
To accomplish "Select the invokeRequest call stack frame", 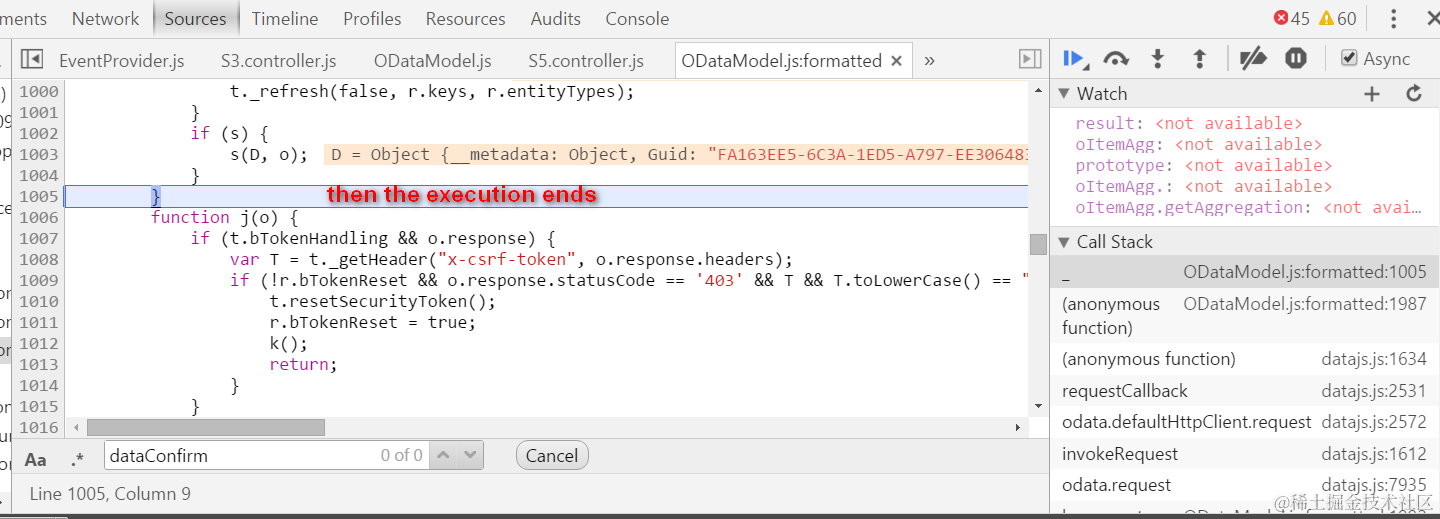I will click(x=1244, y=454).
